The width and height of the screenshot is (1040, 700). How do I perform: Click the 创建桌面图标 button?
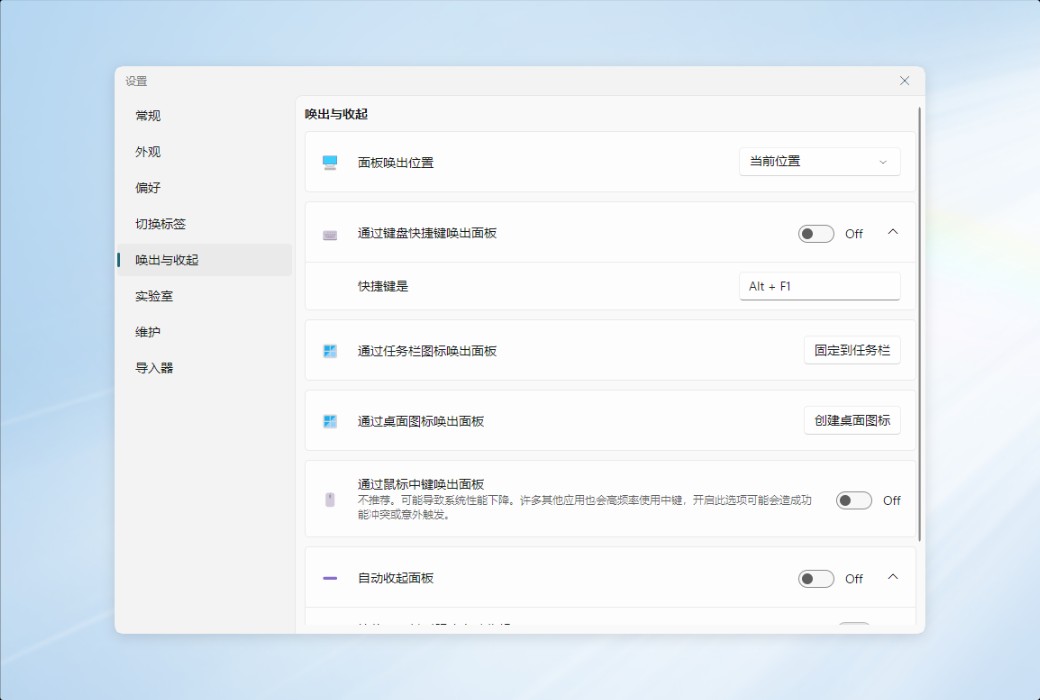pyautogui.click(x=852, y=421)
